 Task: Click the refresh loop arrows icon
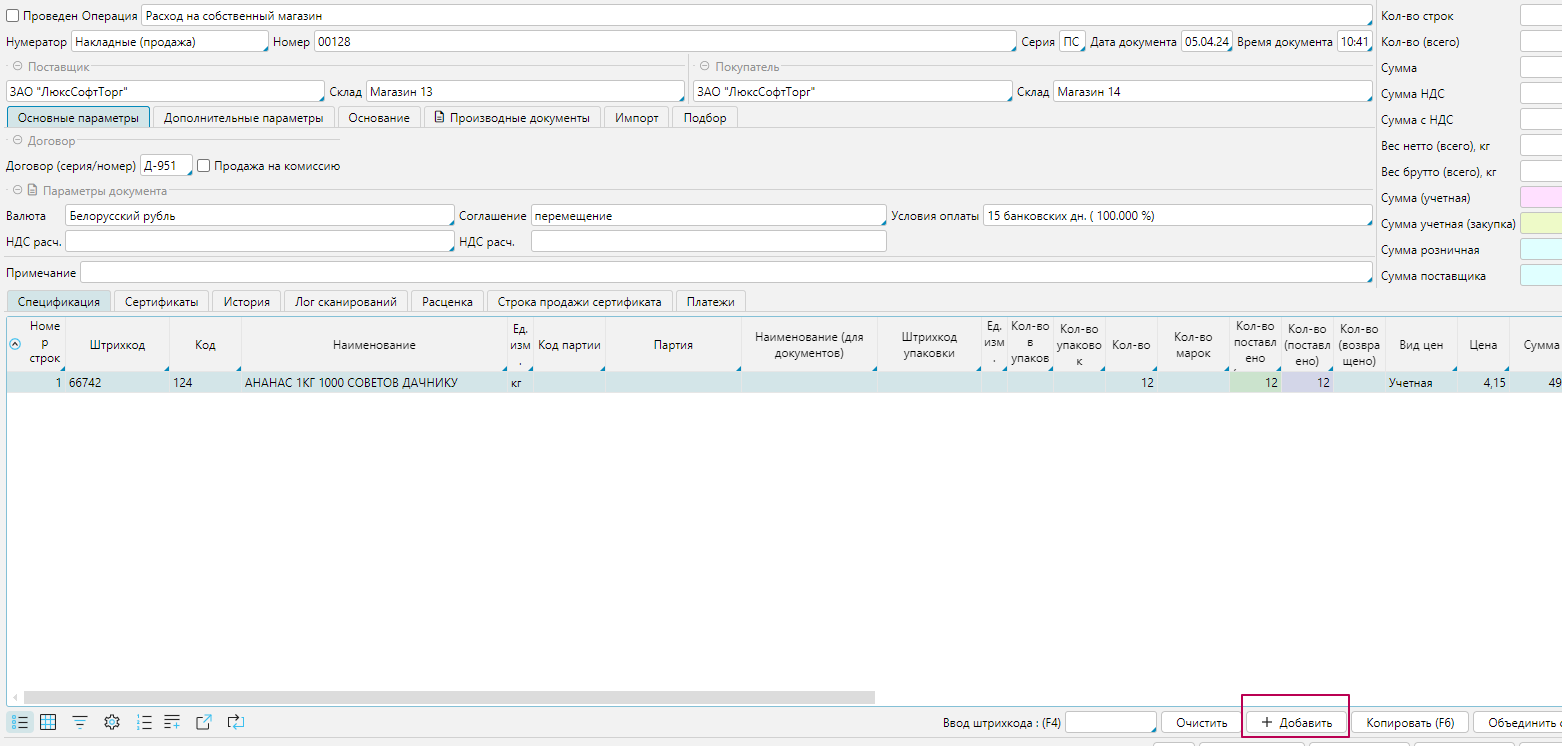pos(235,722)
